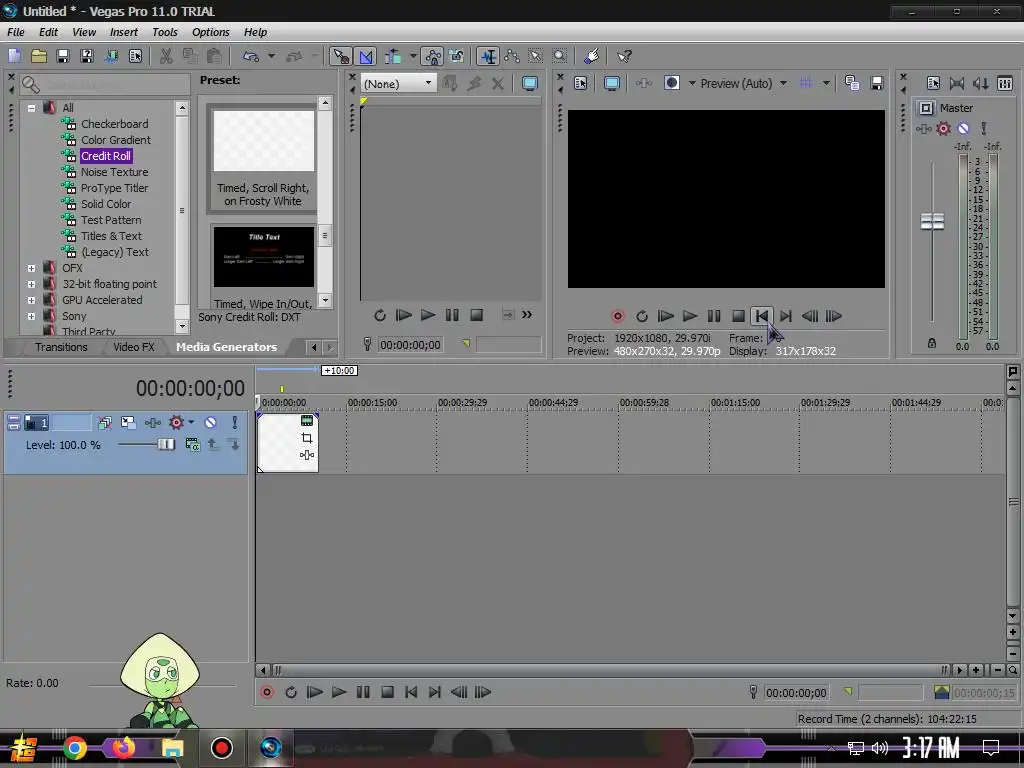Click the What's This help icon
Image resolution: width=1024 pixels, height=768 pixels.
click(624, 56)
